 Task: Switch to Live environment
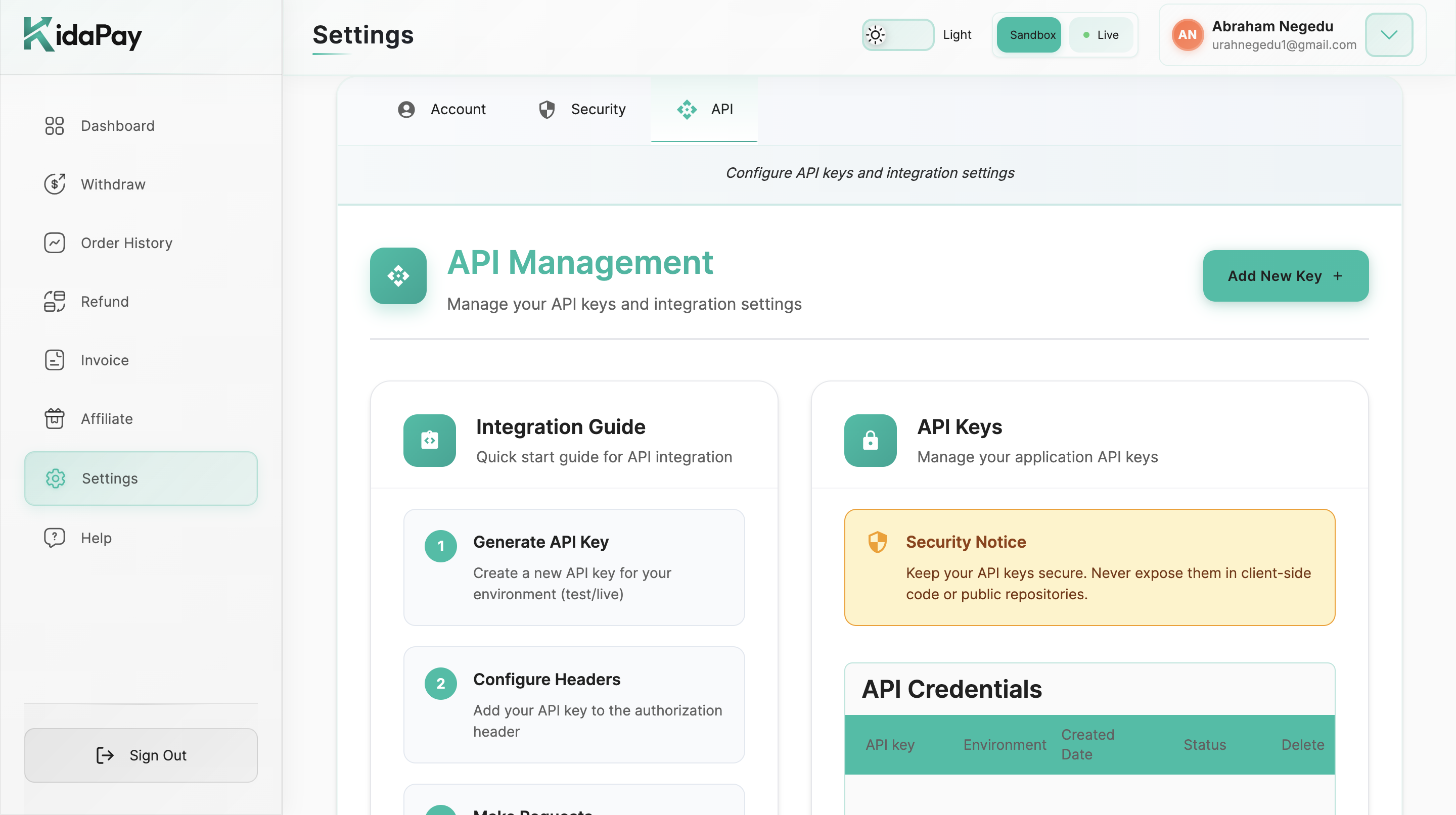1101,35
